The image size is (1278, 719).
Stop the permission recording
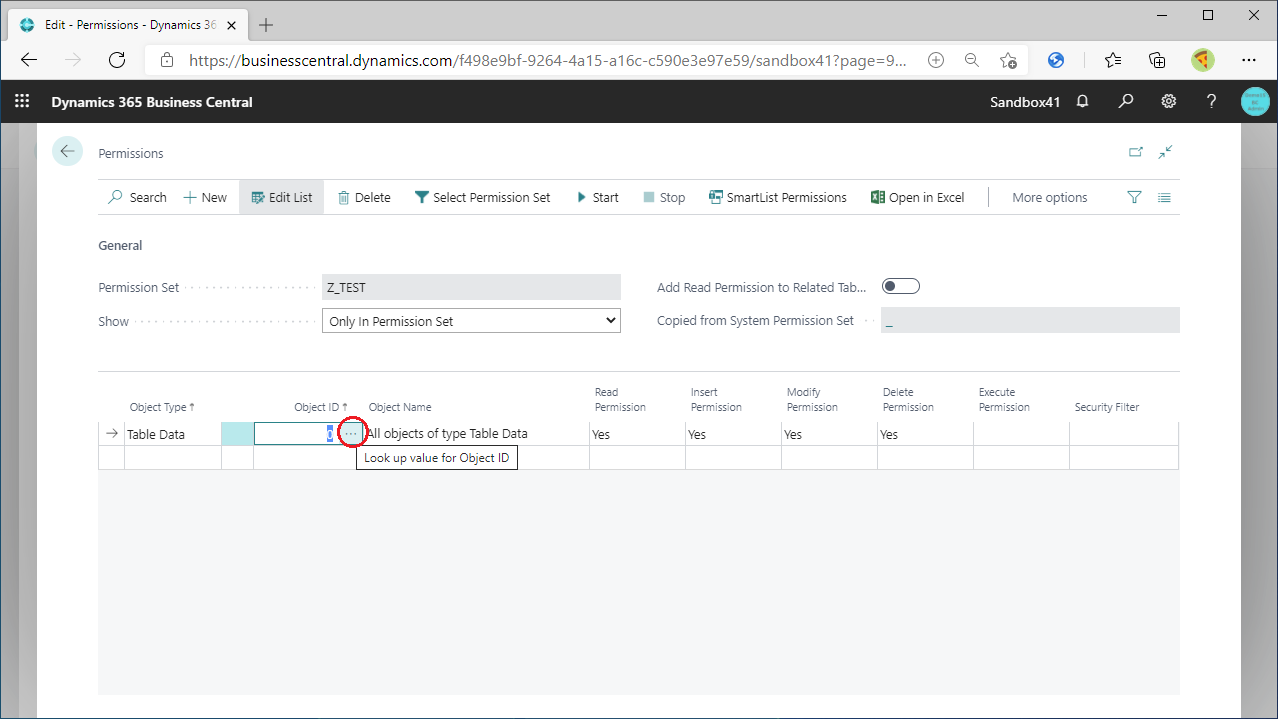663,197
